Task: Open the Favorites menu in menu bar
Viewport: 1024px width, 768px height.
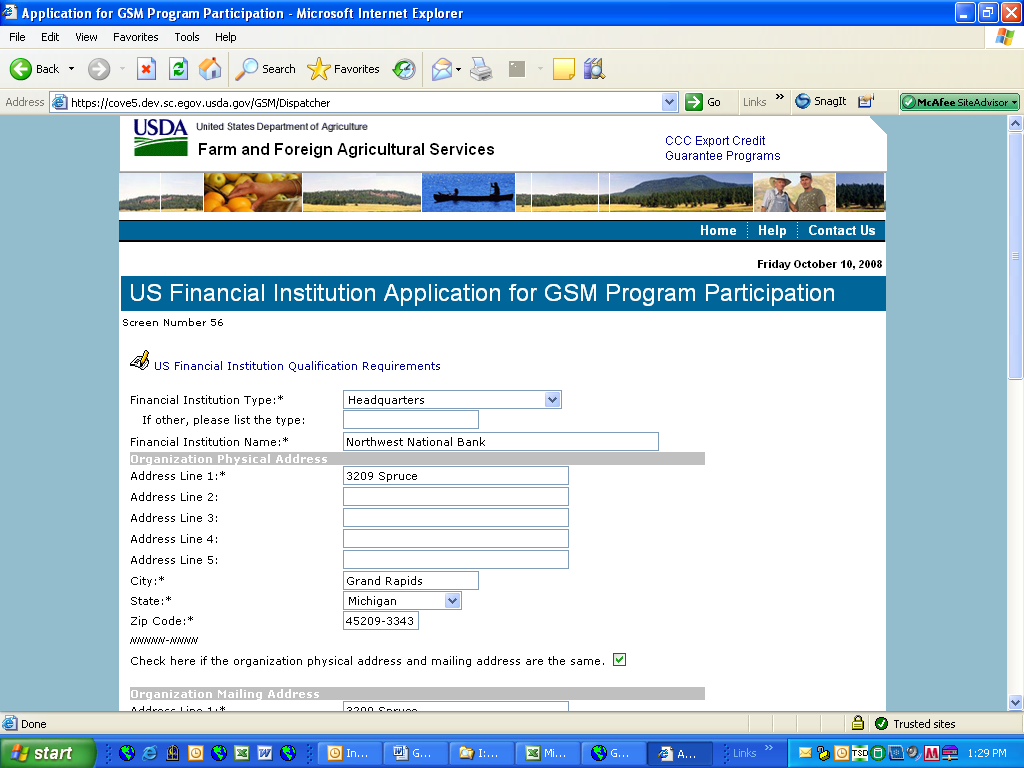Action: 135,37
